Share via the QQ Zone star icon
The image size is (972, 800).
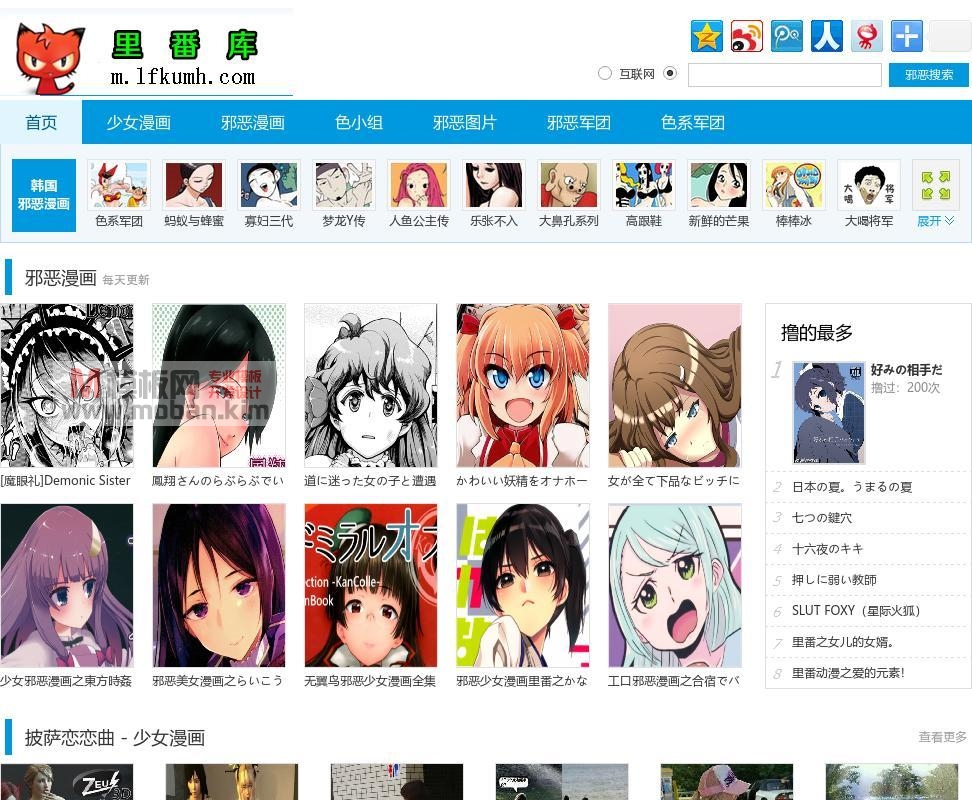point(707,36)
